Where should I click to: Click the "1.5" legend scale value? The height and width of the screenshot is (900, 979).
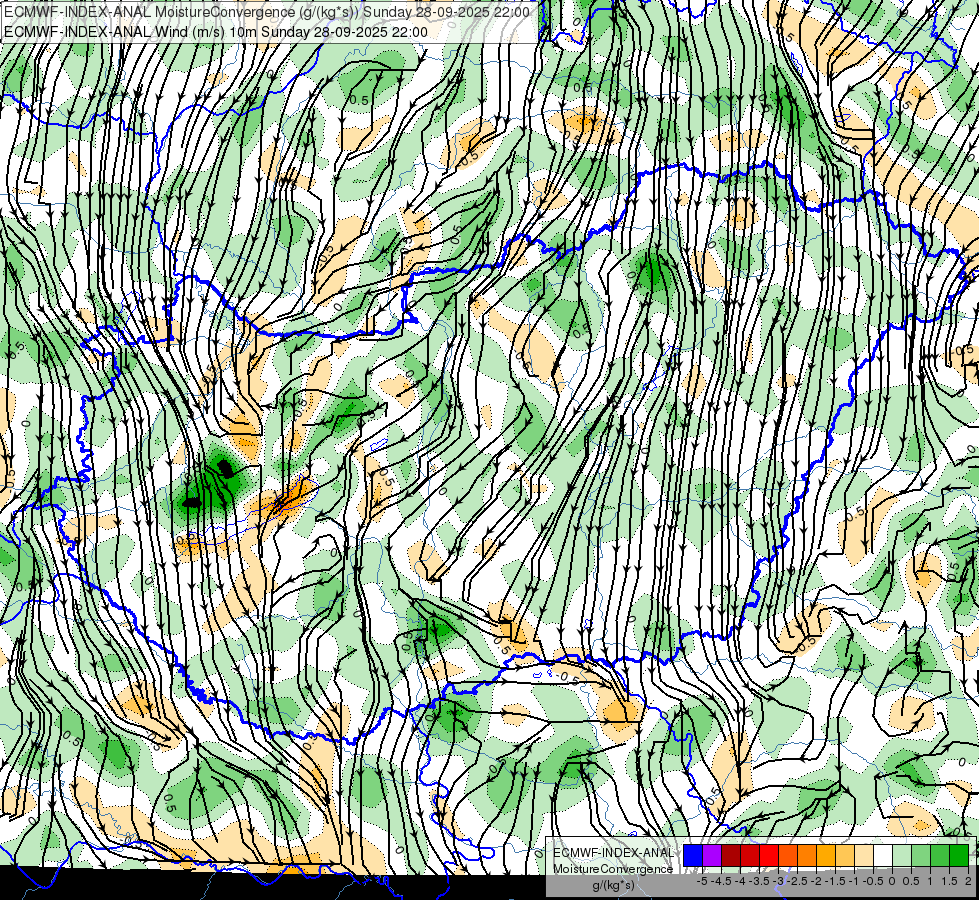(x=950, y=881)
